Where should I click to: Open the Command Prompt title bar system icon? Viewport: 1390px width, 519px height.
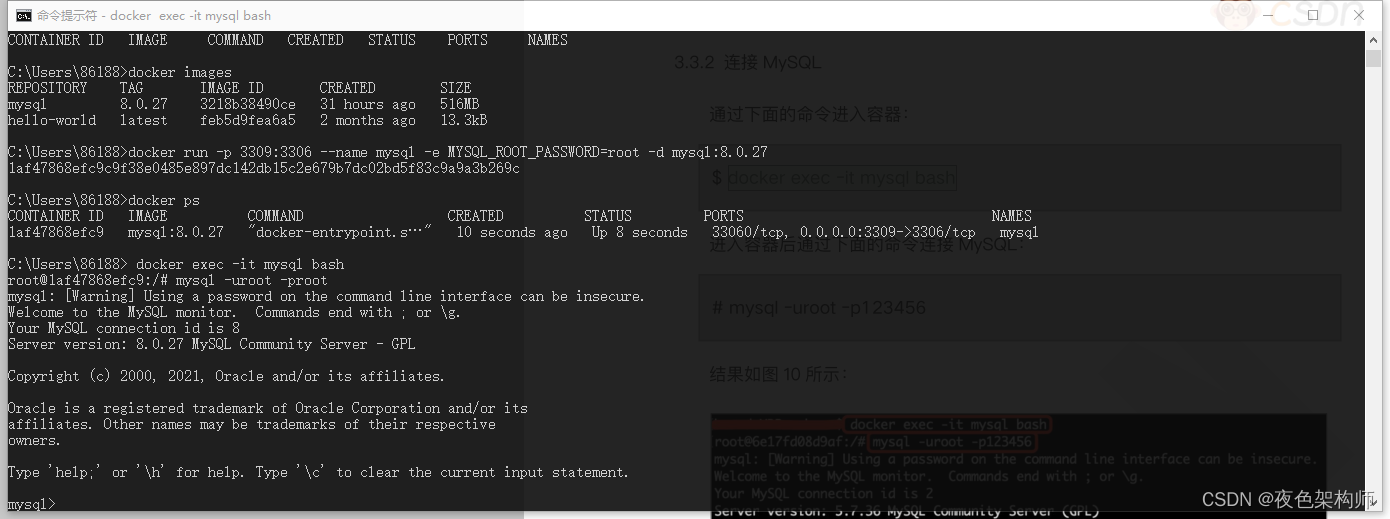[23, 15]
